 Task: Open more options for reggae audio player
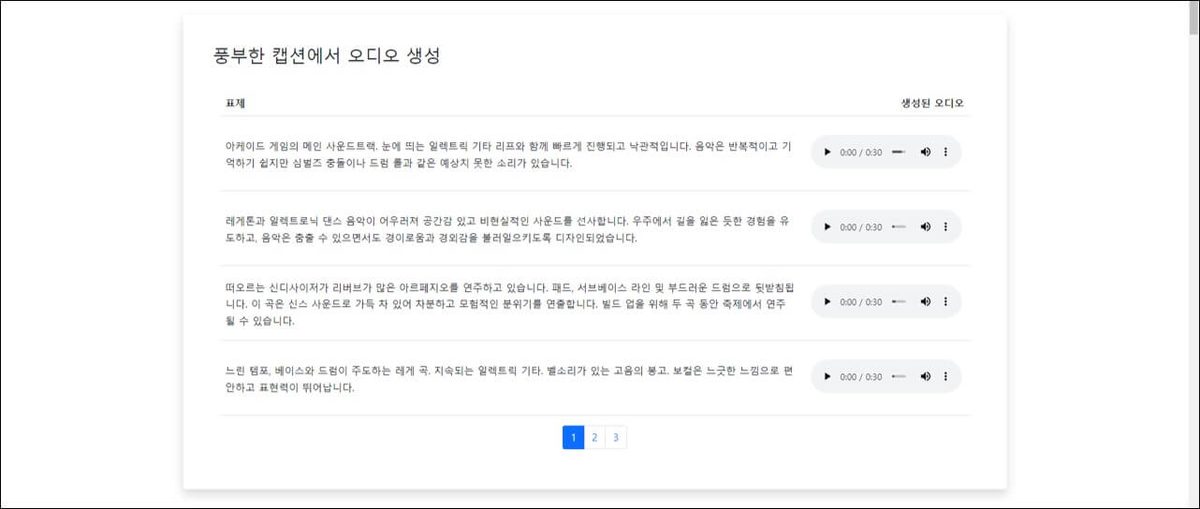(946, 377)
